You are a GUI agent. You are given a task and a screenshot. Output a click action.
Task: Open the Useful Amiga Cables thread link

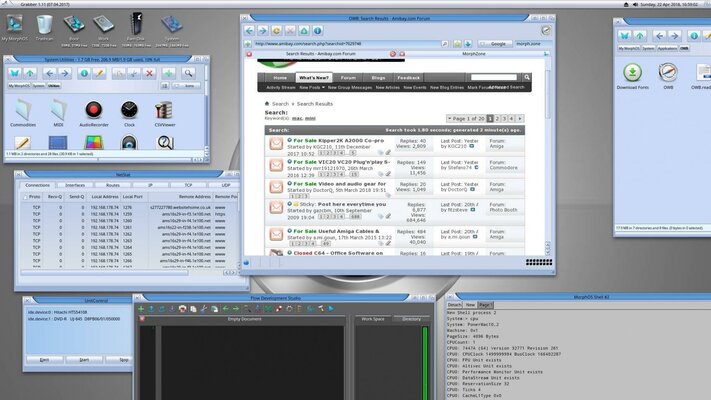point(348,231)
